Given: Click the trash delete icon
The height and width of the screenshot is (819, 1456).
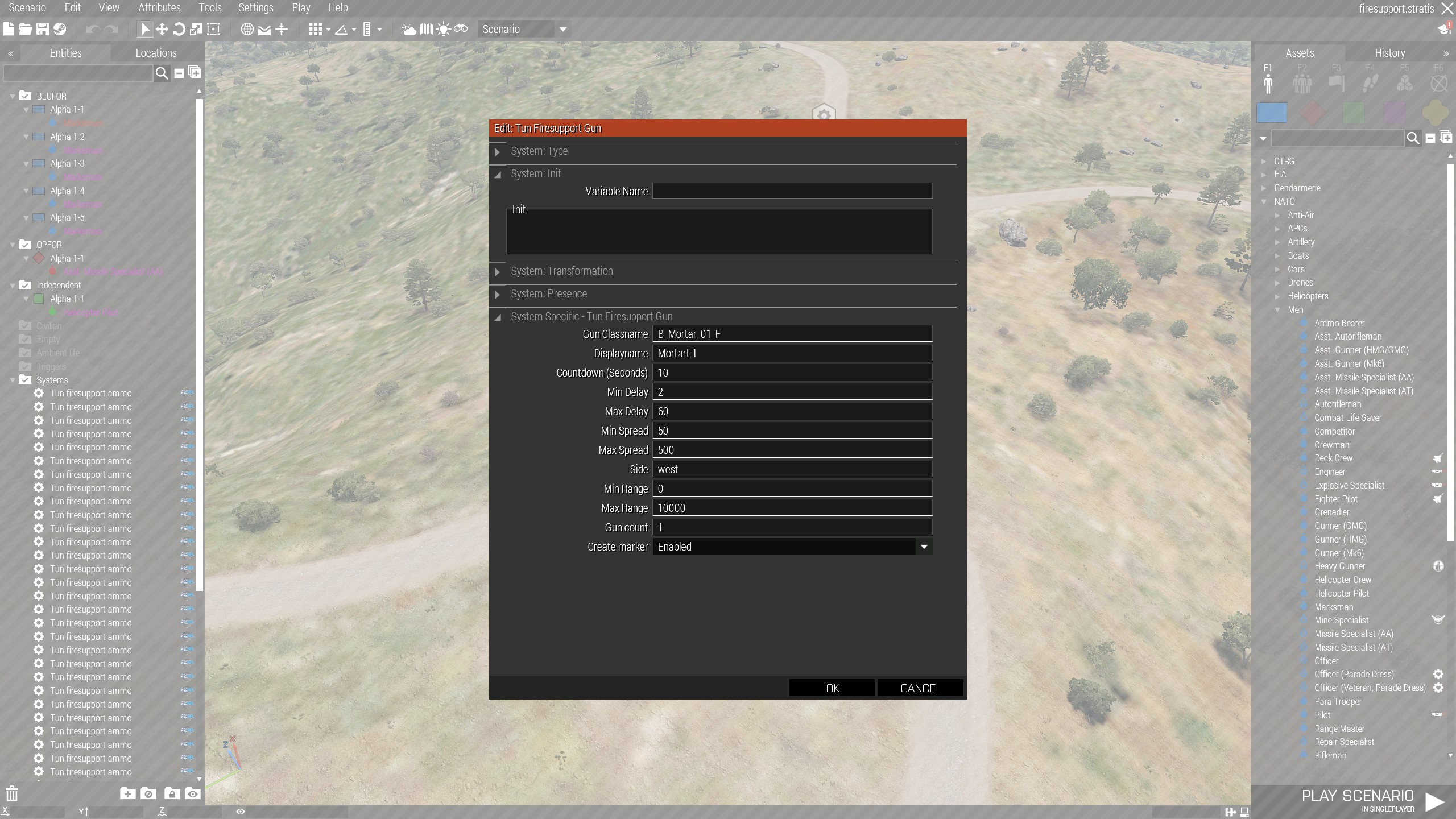Looking at the screenshot, I should 12,793.
